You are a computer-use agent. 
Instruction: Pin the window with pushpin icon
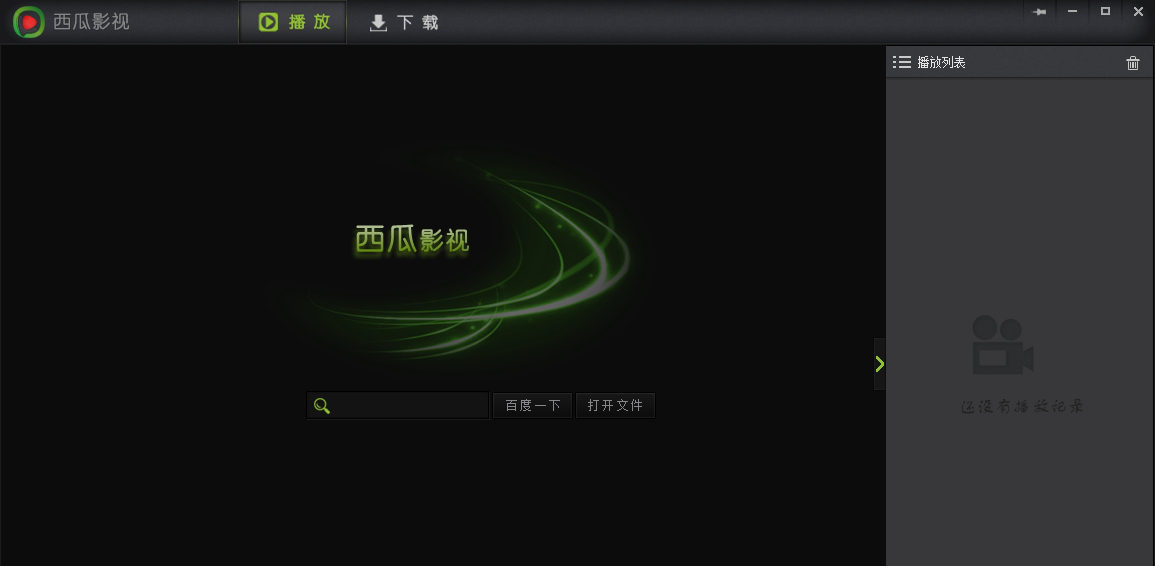tap(1039, 11)
